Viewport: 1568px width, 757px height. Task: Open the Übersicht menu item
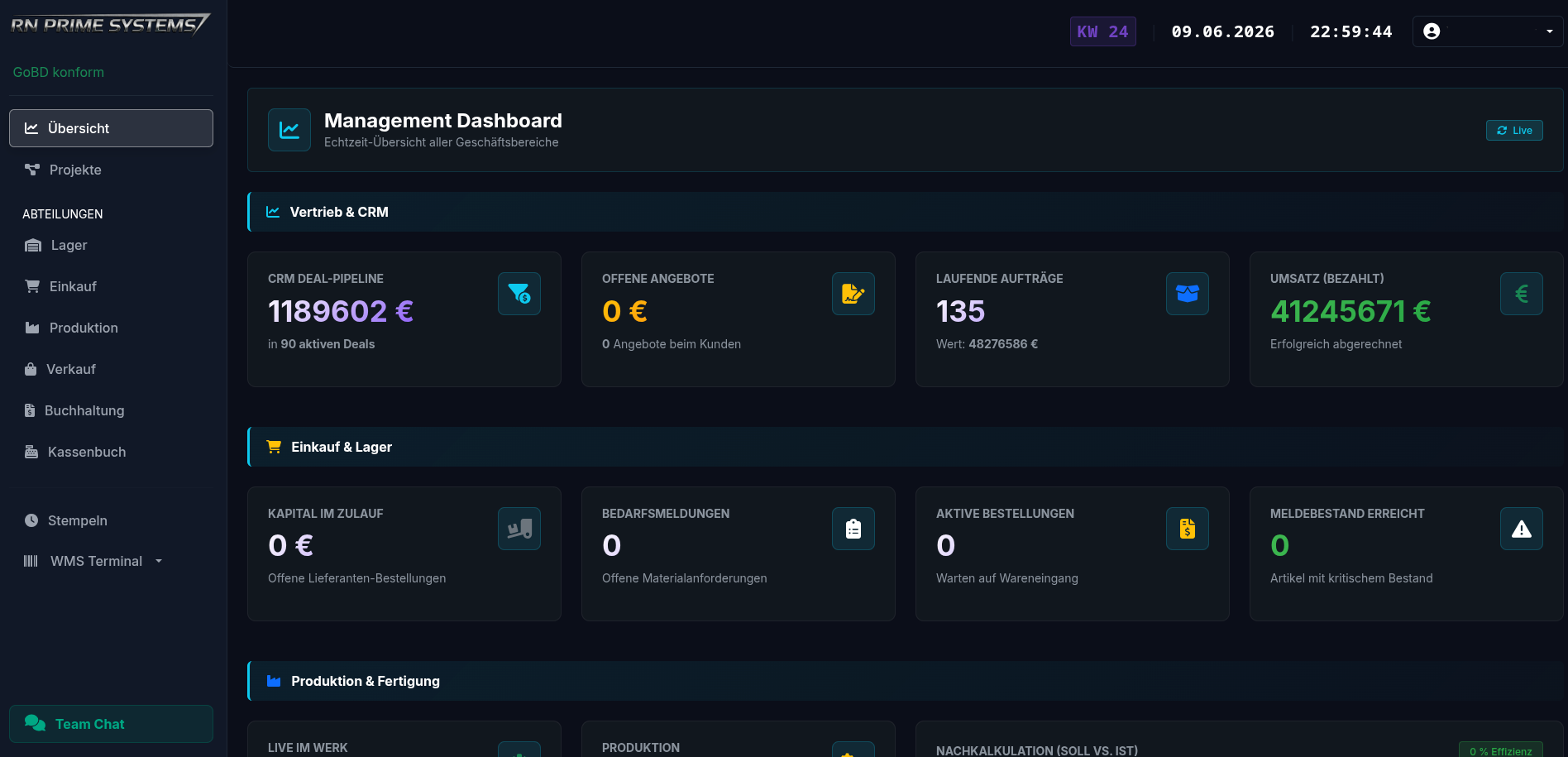pyautogui.click(x=111, y=128)
